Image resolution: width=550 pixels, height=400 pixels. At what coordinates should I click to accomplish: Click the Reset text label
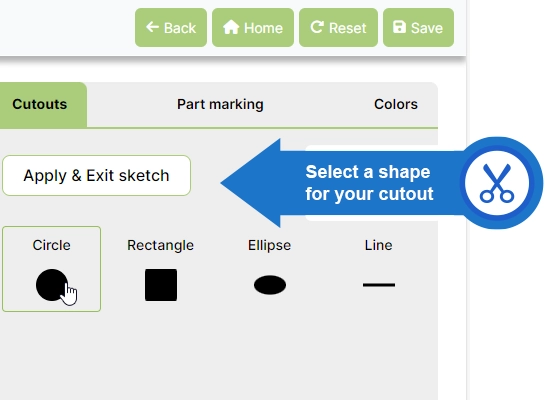pos(348,28)
